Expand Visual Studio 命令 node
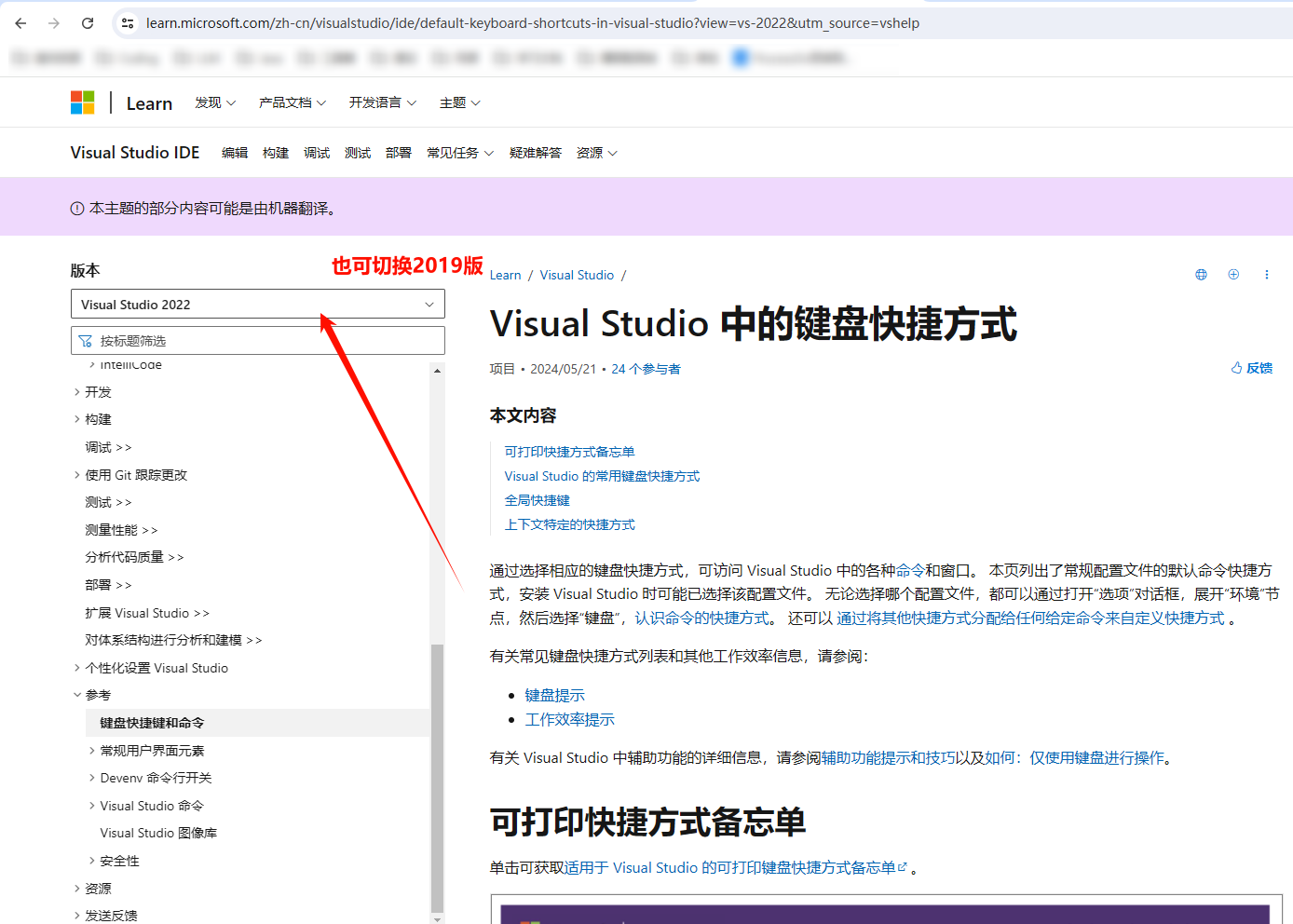The width and height of the screenshot is (1293, 924). pos(92,806)
